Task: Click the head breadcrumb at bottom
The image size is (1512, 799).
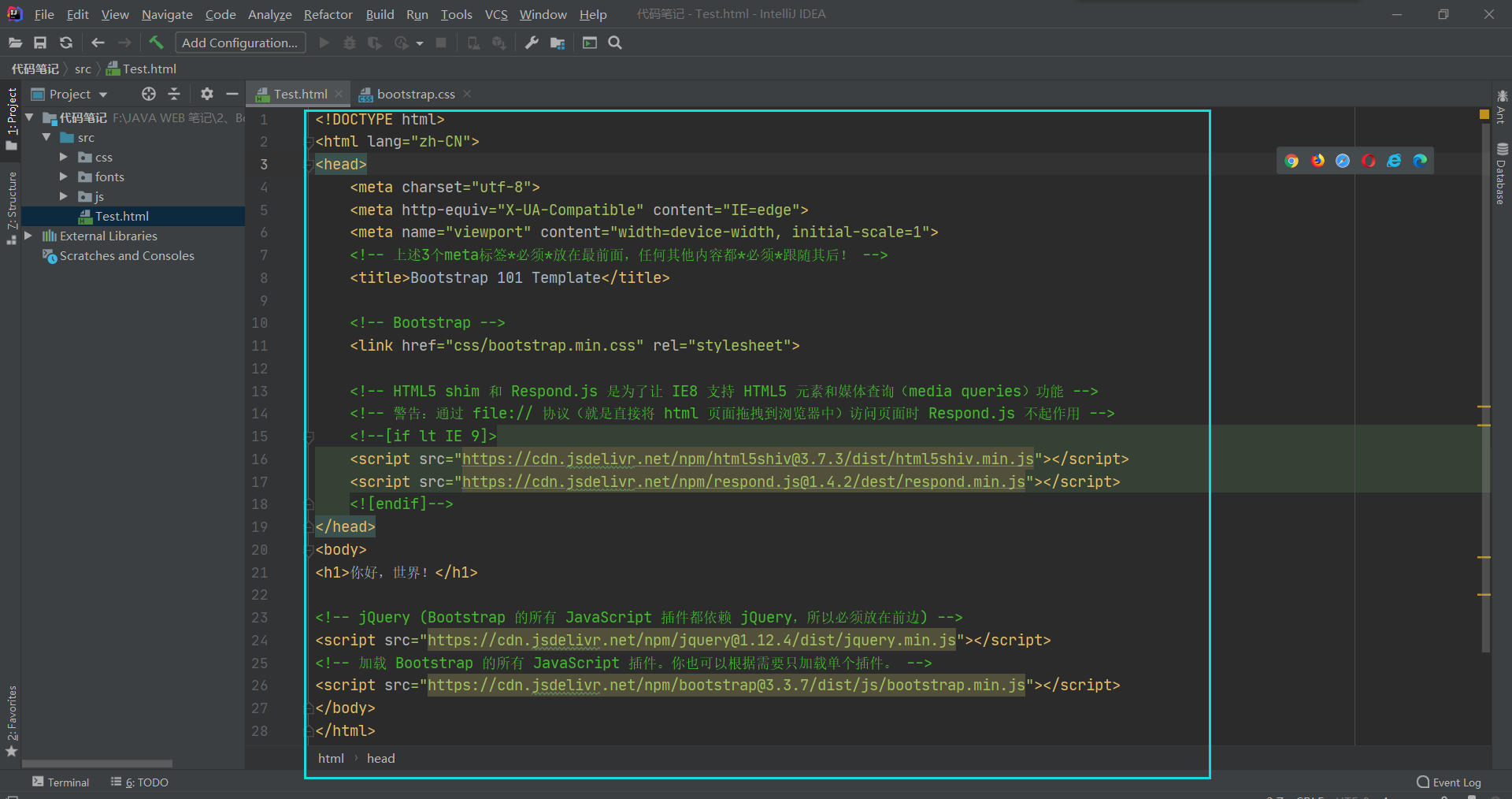Action: tap(381, 758)
